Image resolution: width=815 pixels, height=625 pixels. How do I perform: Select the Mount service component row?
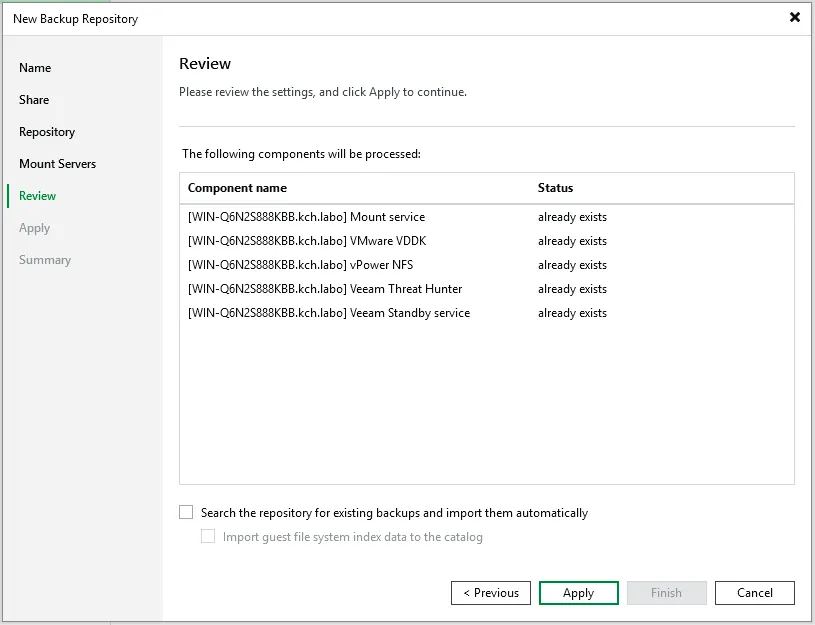pos(306,217)
